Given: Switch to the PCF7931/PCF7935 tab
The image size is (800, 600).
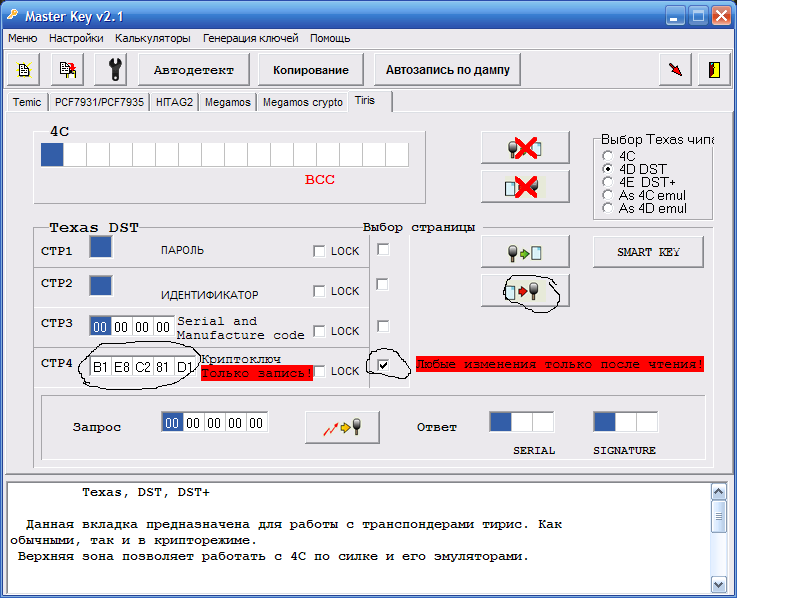Looking at the screenshot, I should [99, 102].
